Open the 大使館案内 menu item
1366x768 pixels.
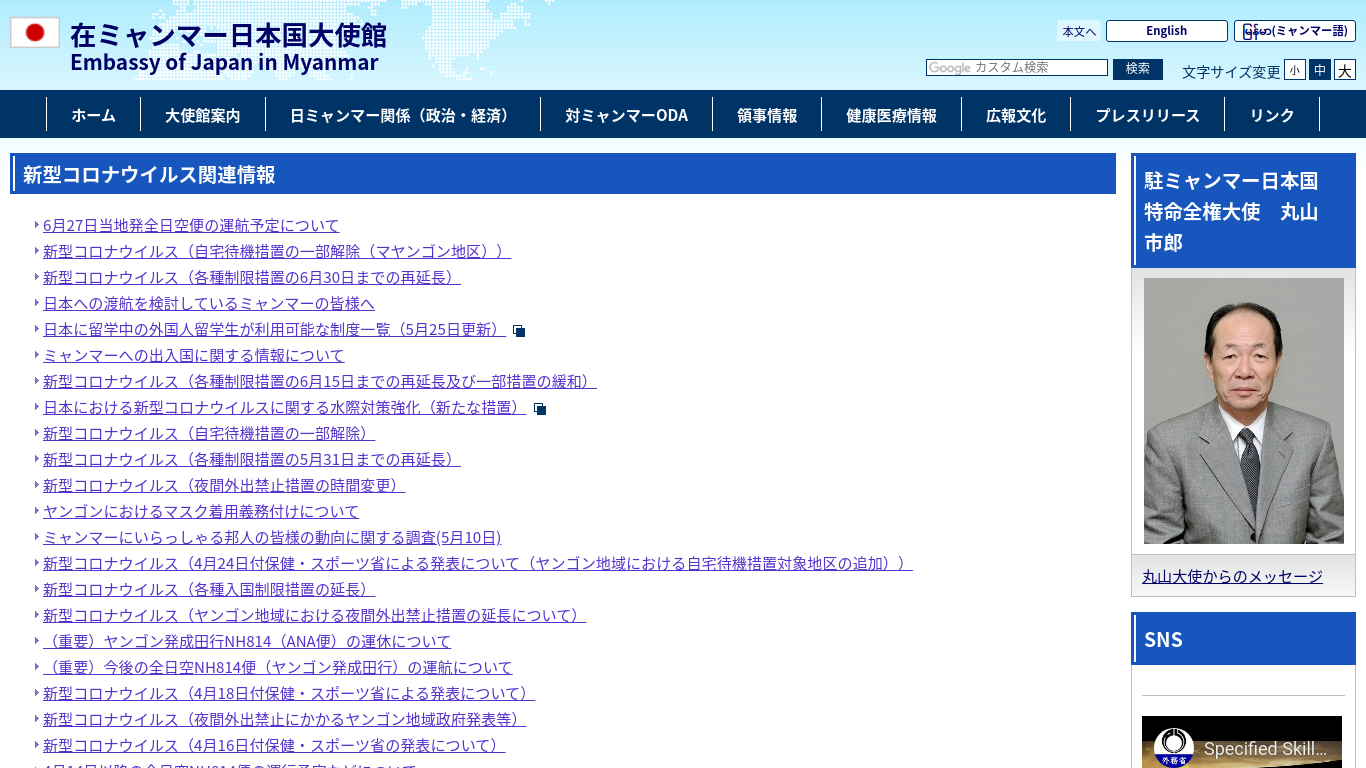click(x=203, y=115)
